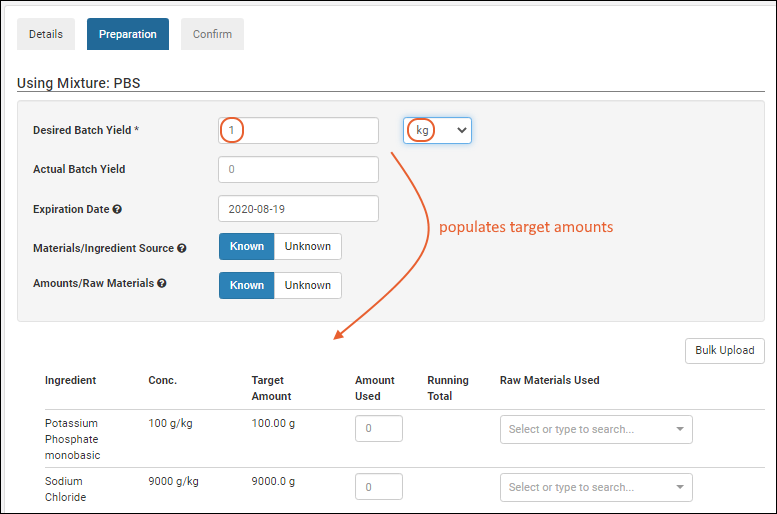Click help icon next to Amounts/Raw Materials
Screen dimensions: 777x514
click(x=162, y=284)
